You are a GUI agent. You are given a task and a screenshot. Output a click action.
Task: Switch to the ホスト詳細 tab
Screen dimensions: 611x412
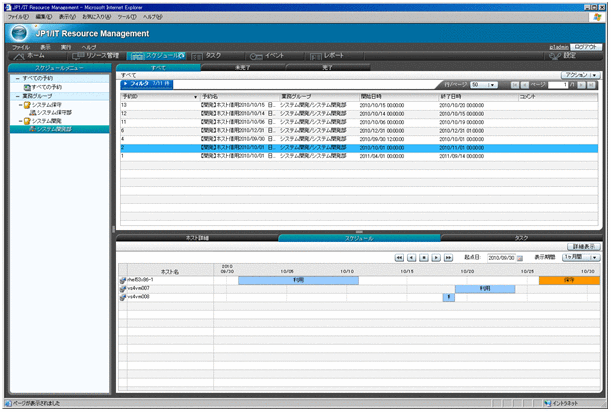[x=196, y=237]
